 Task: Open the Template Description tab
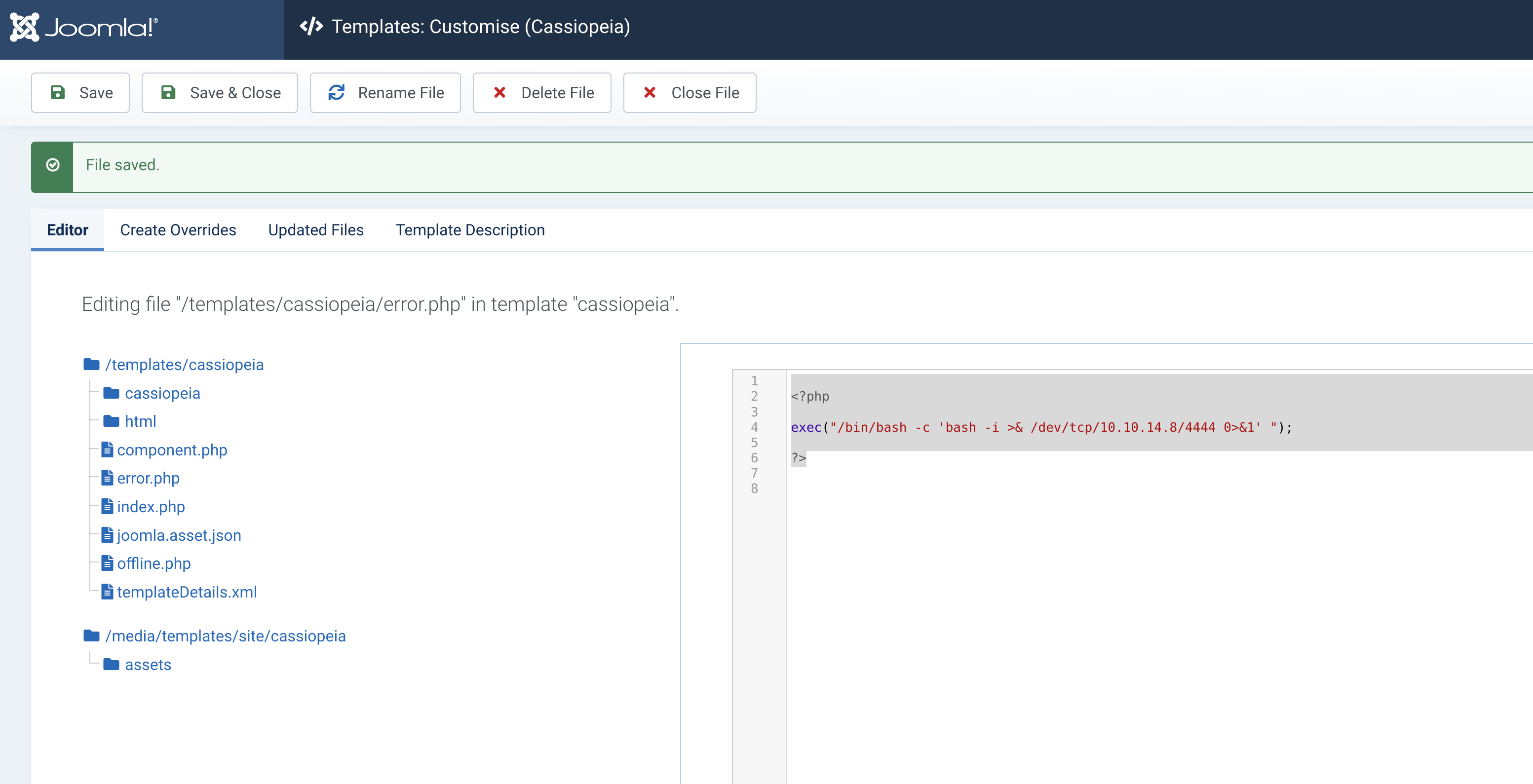[x=469, y=229]
